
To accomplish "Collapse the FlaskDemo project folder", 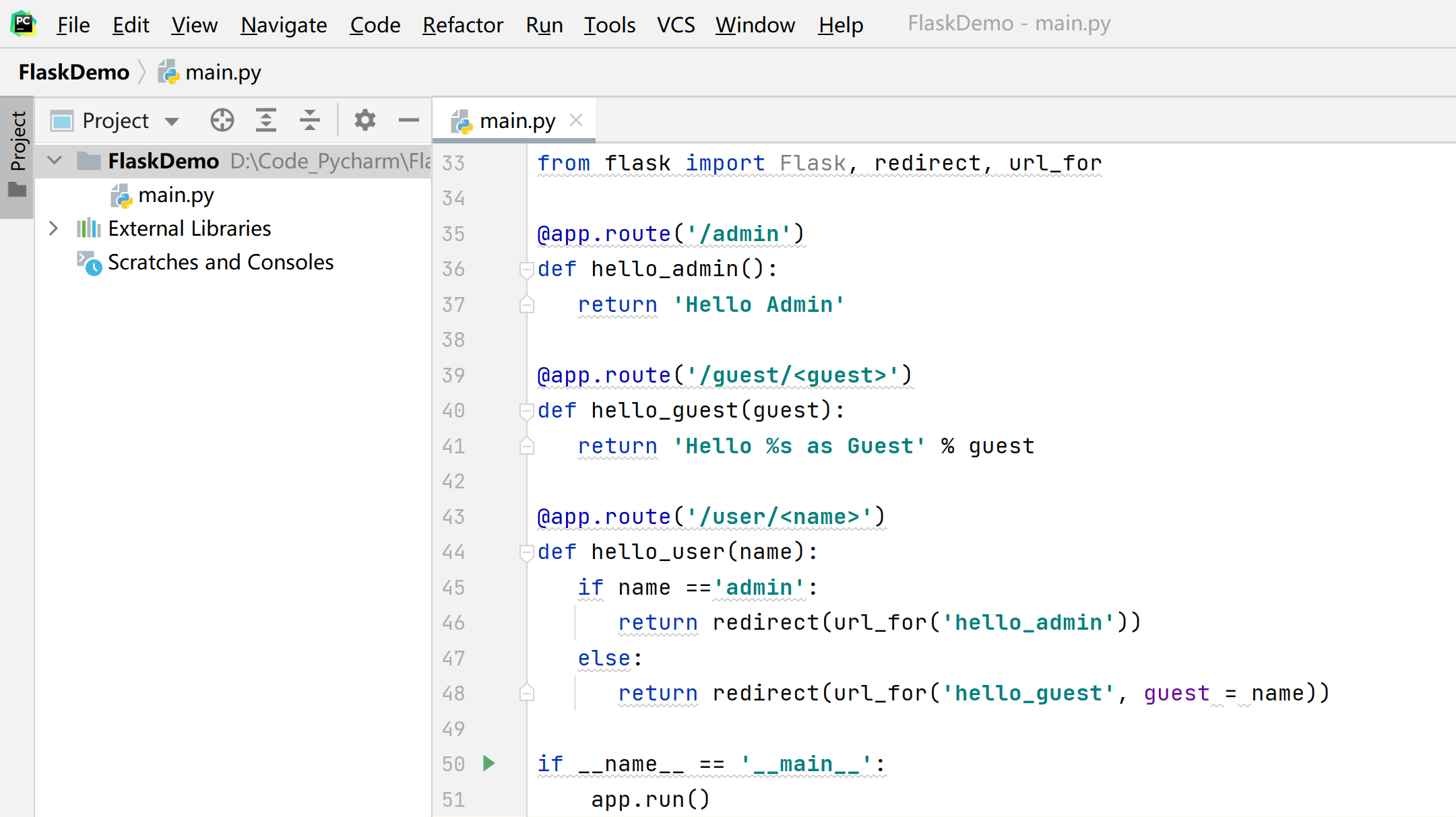I will coord(55,161).
